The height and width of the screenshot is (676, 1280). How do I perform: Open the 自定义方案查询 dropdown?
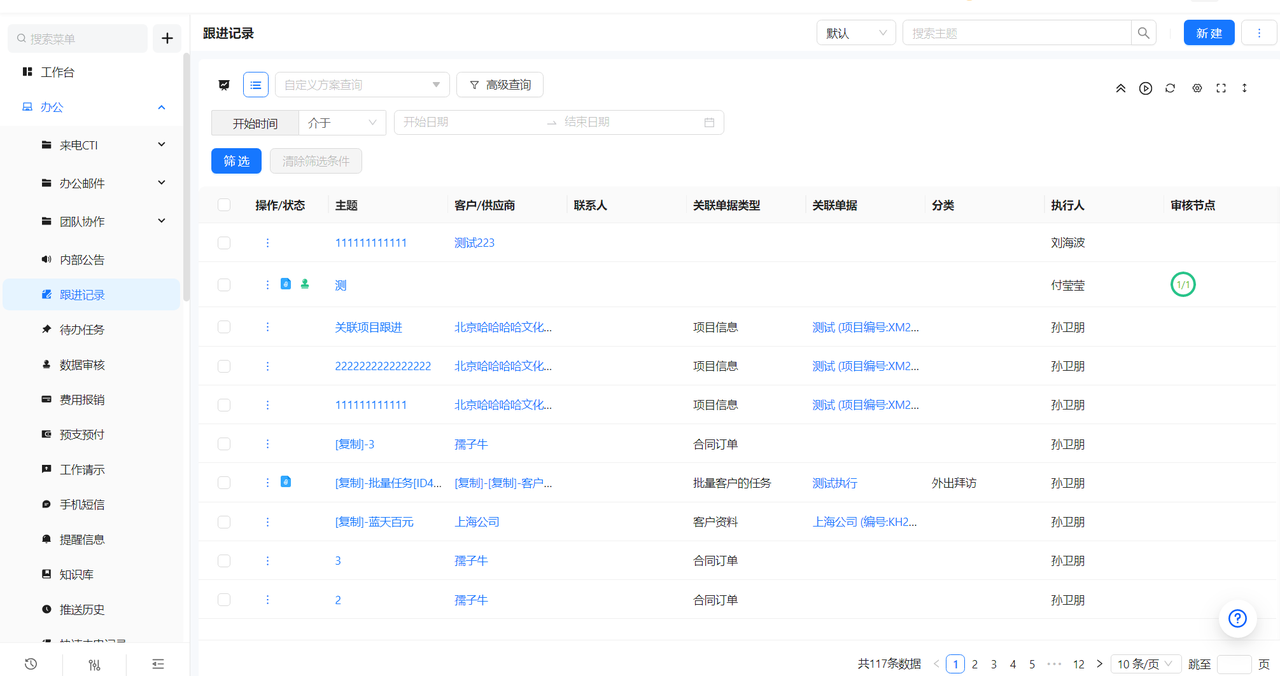362,85
